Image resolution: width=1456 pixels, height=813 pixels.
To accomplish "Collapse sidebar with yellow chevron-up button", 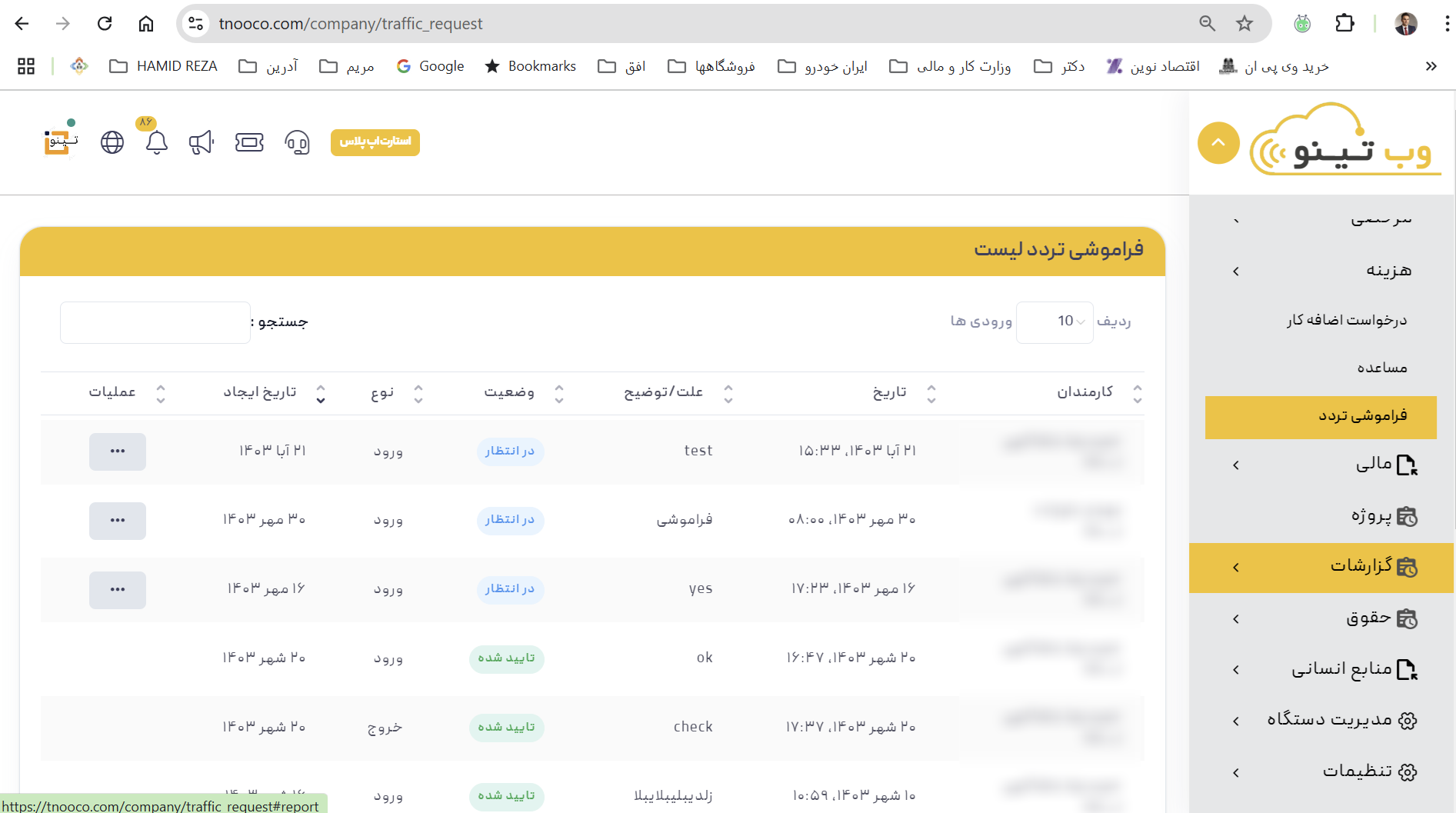I will [1218, 143].
